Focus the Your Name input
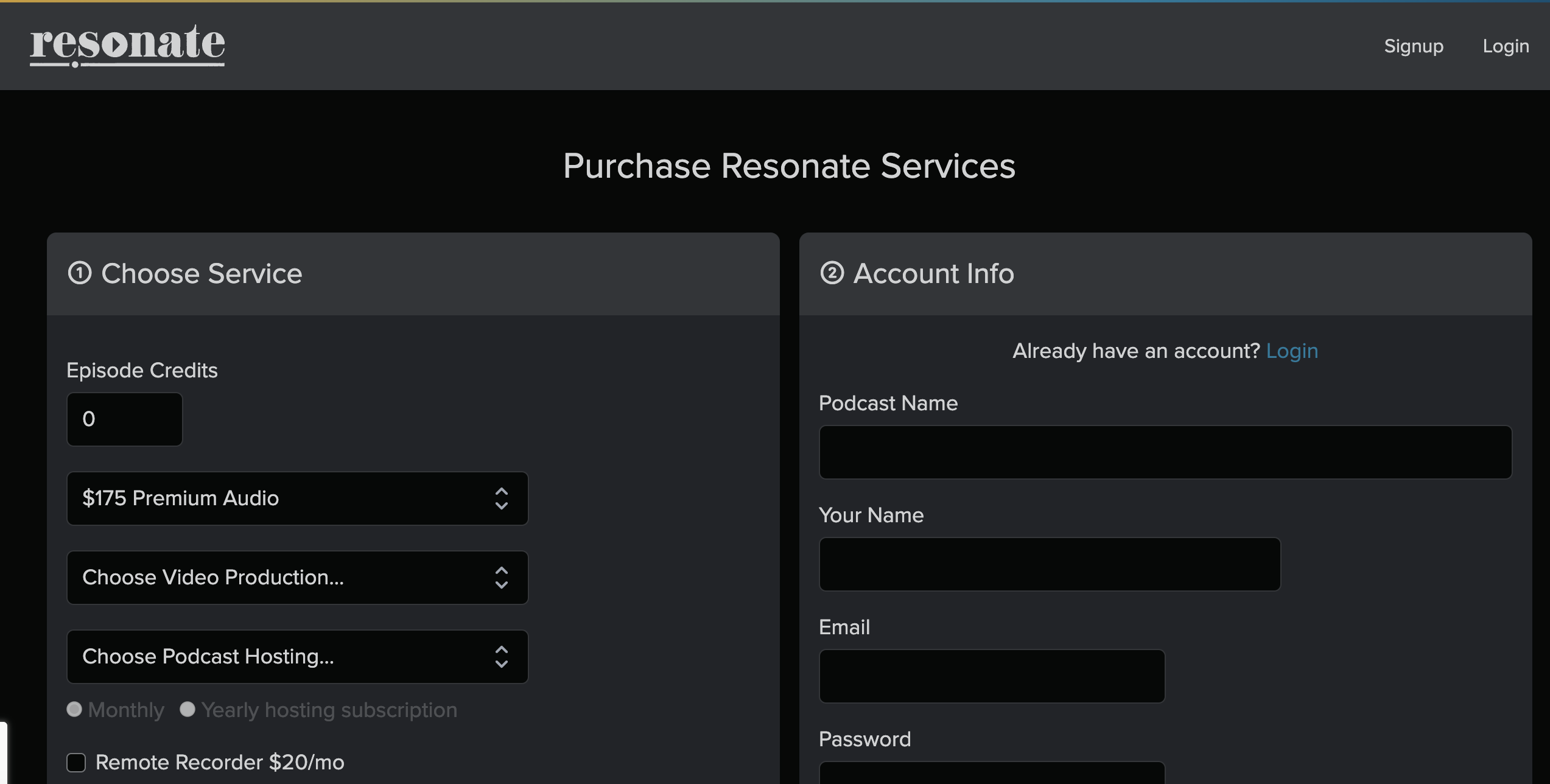1550x784 pixels. pyautogui.click(x=1049, y=564)
